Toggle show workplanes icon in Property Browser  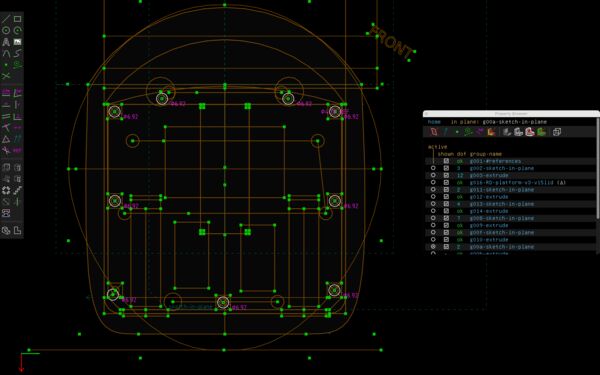(434, 132)
